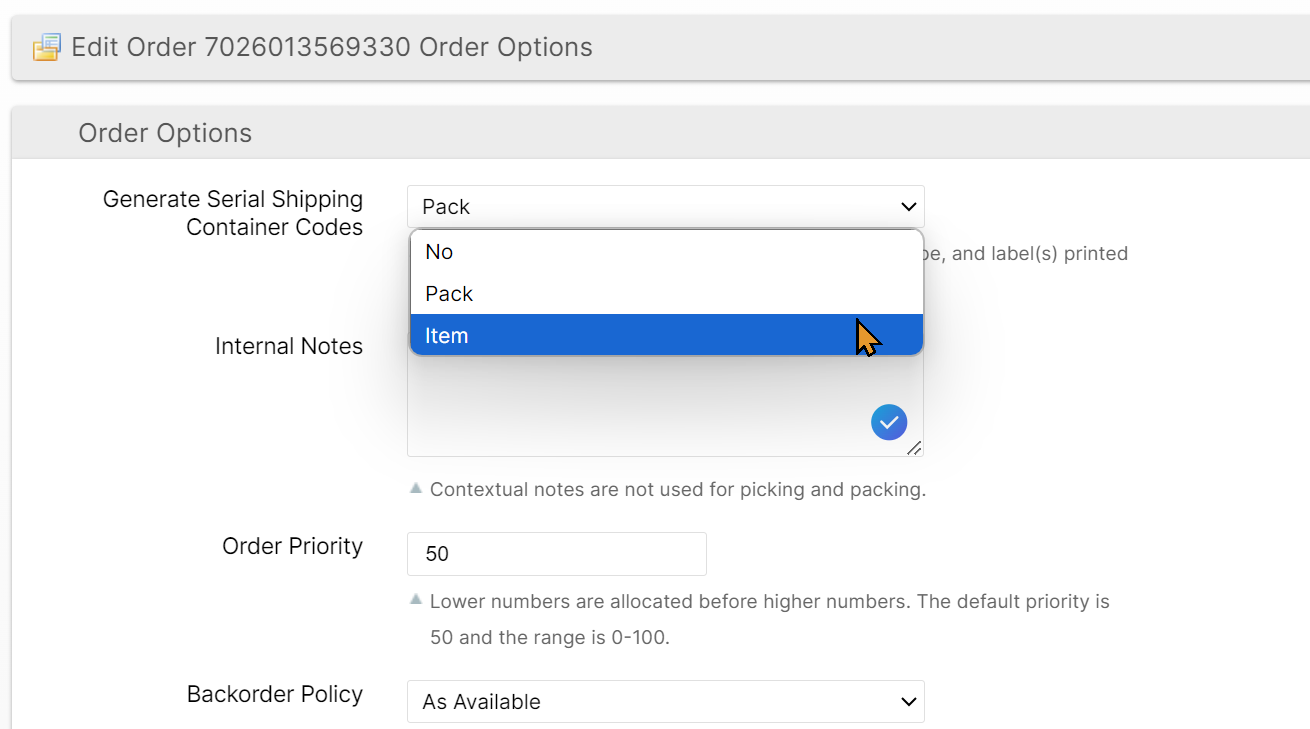Click the chevron of the Serial Shipping Container dropdown

pos(908,207)
